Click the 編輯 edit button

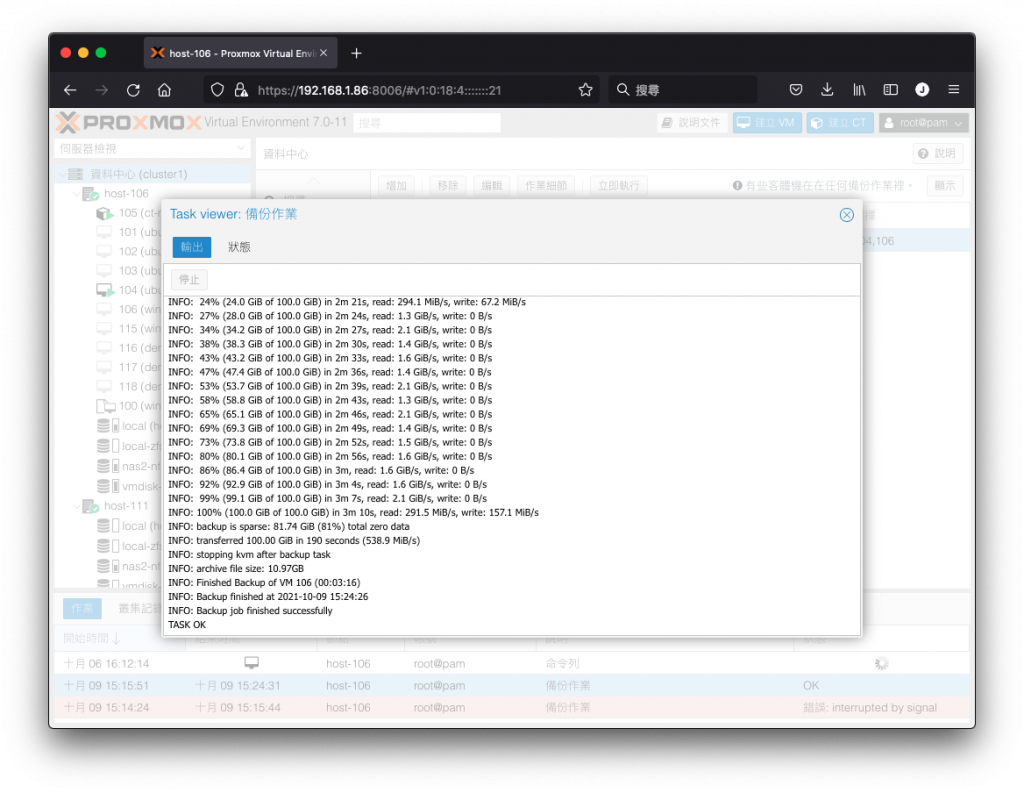[x=492, y=186]
